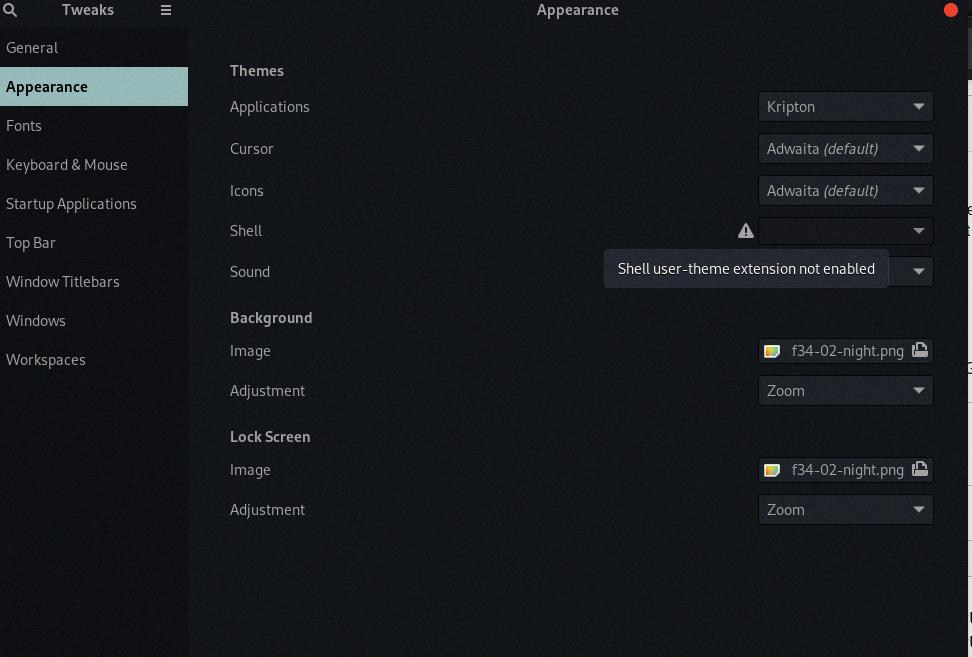Viewport: 972px width, 657px height.
Task: Click the Lock Screen image file browse icon
Action: 919,469
